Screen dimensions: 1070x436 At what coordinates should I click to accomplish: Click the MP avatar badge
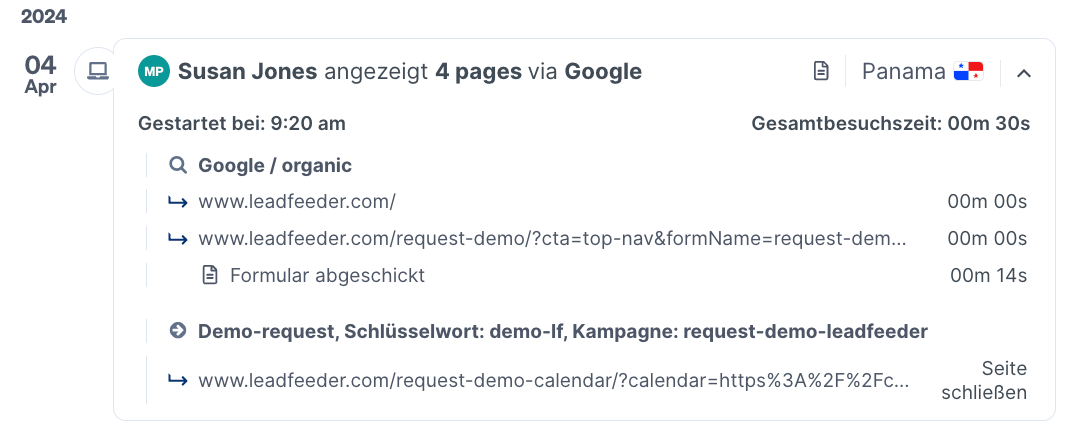tap(154, 72)
